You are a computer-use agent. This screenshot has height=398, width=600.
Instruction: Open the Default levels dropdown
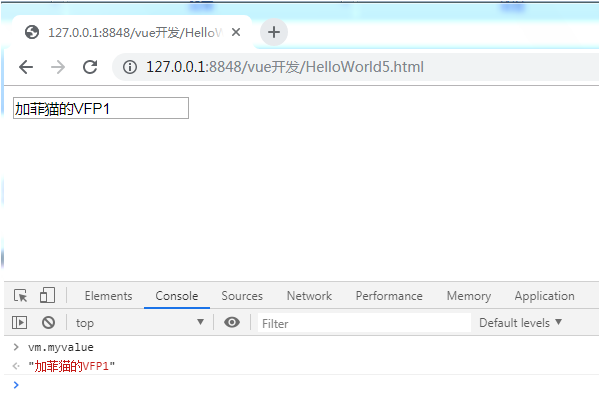(520, 323)
